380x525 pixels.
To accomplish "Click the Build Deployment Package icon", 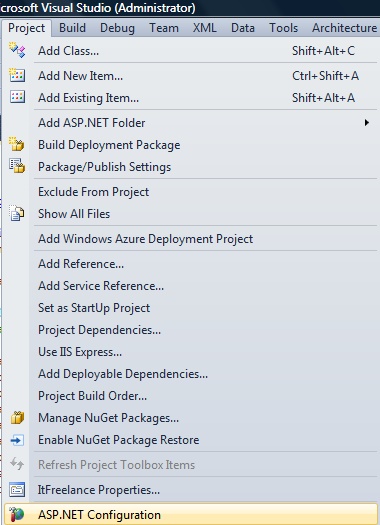I will tap(17, 144).
